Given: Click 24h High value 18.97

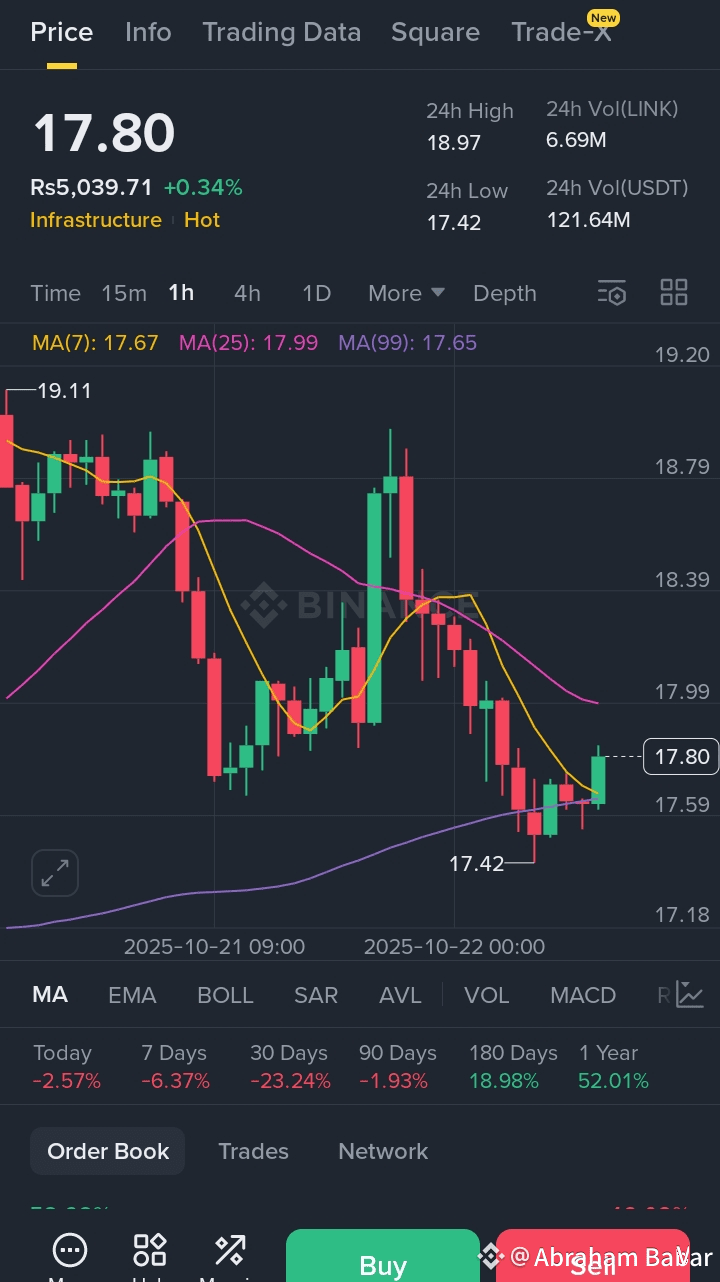Looking at the screenshot, I should [454, 143].
